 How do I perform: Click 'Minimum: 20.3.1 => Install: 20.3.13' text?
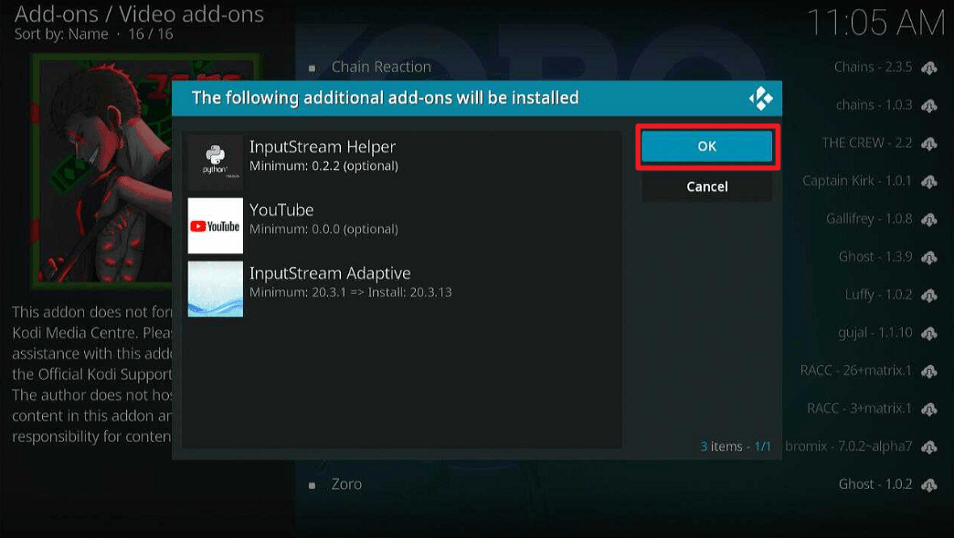click(350, 292)
